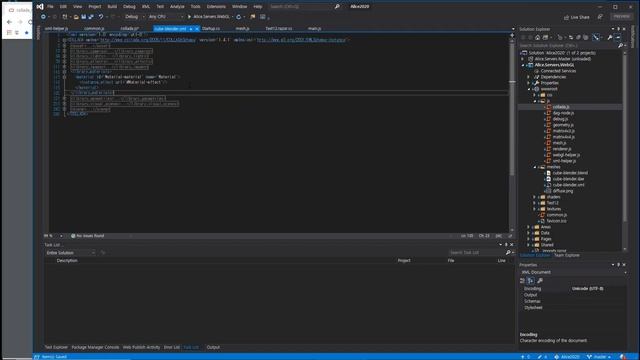Viewport: 640px width, 360px height.
Task: Expand the Dependencies node
Action: click(529, 77)
